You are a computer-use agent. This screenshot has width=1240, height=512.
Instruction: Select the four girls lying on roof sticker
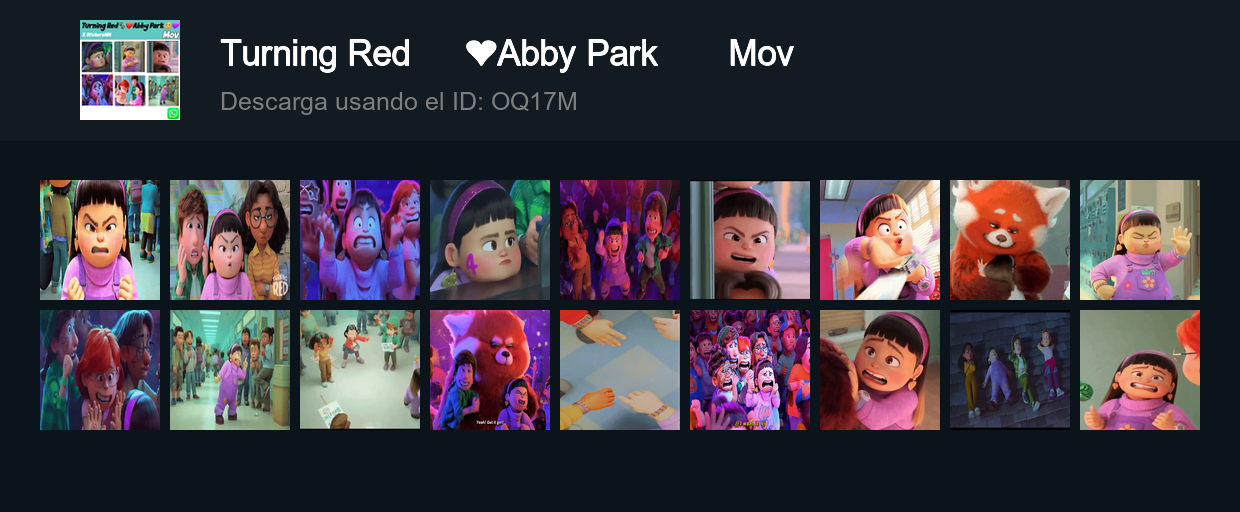coord(1010,370)
